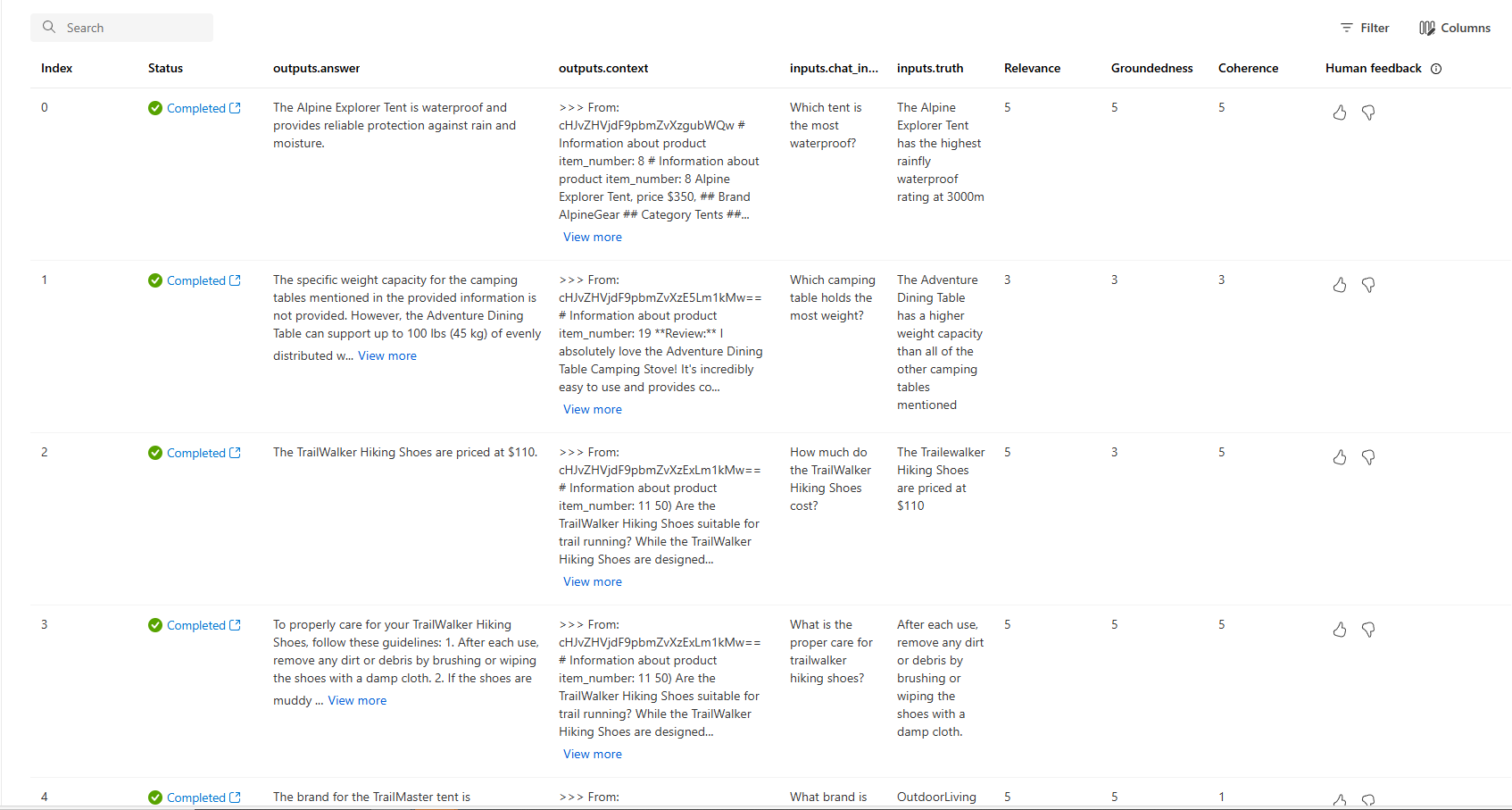Click the Search input field
The height and width of the screenshot is (810, 1512).
122,28
